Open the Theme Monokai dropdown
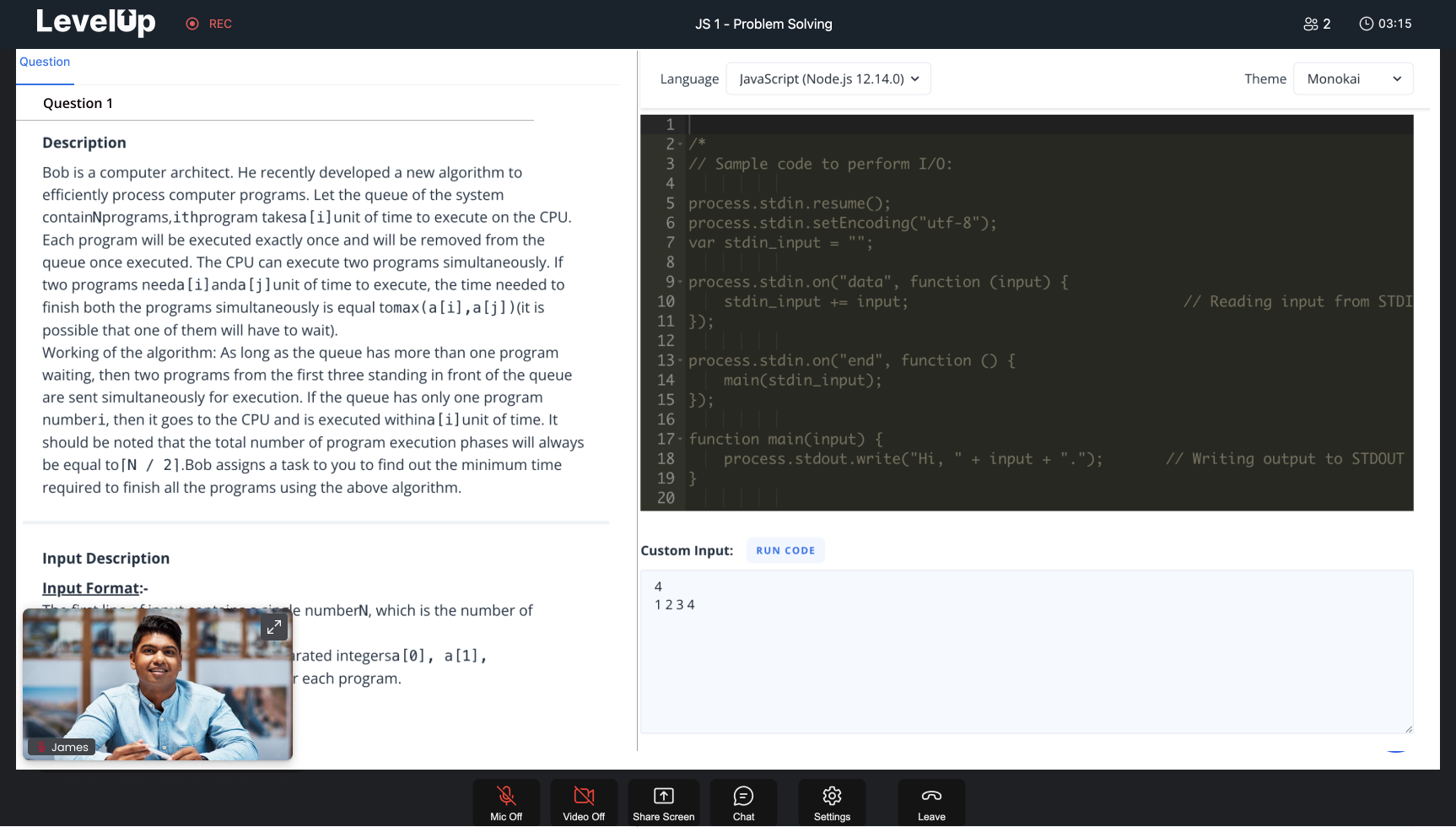 point(1353,78)
